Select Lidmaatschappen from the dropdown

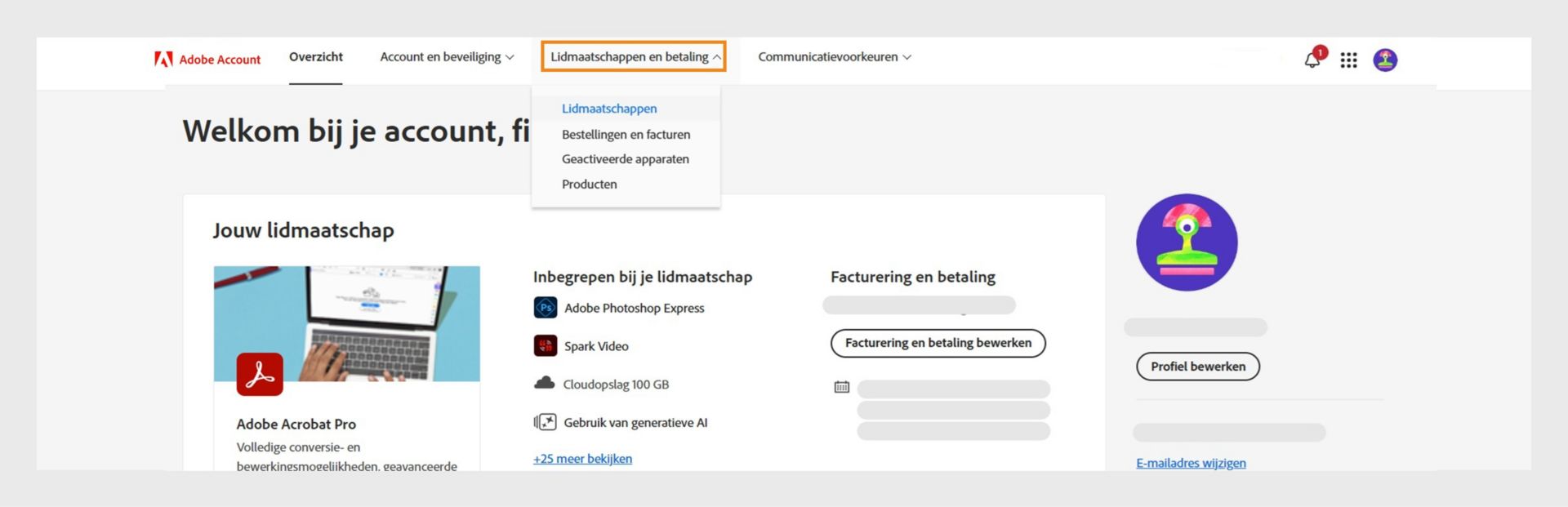click(609, 108)
